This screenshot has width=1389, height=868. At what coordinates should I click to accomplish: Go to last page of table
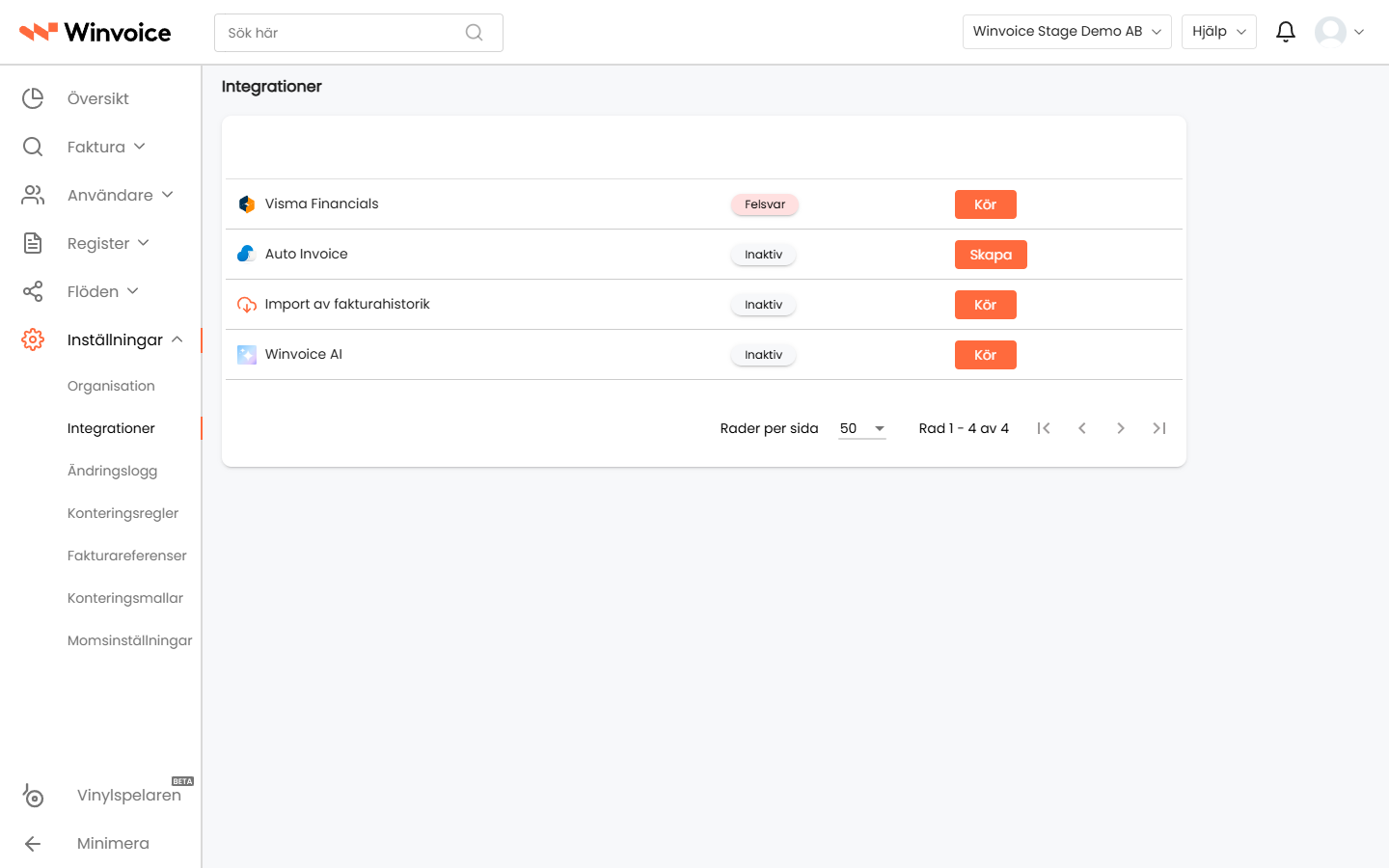(x=1159, y=428)
